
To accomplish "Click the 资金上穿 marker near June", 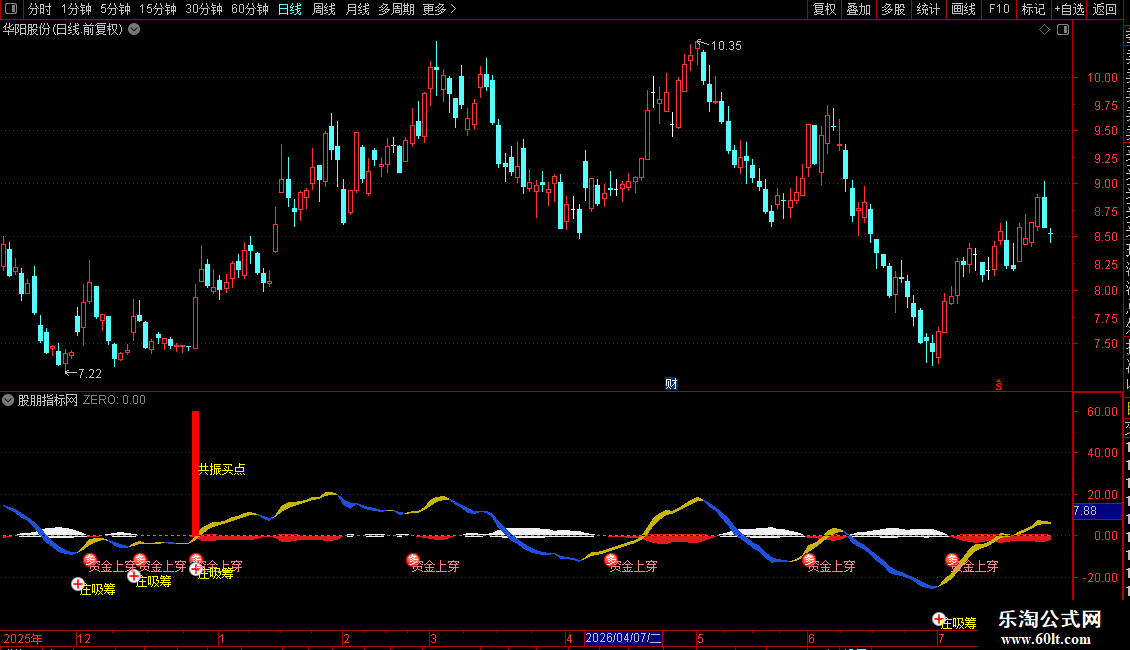I will 809,560.
